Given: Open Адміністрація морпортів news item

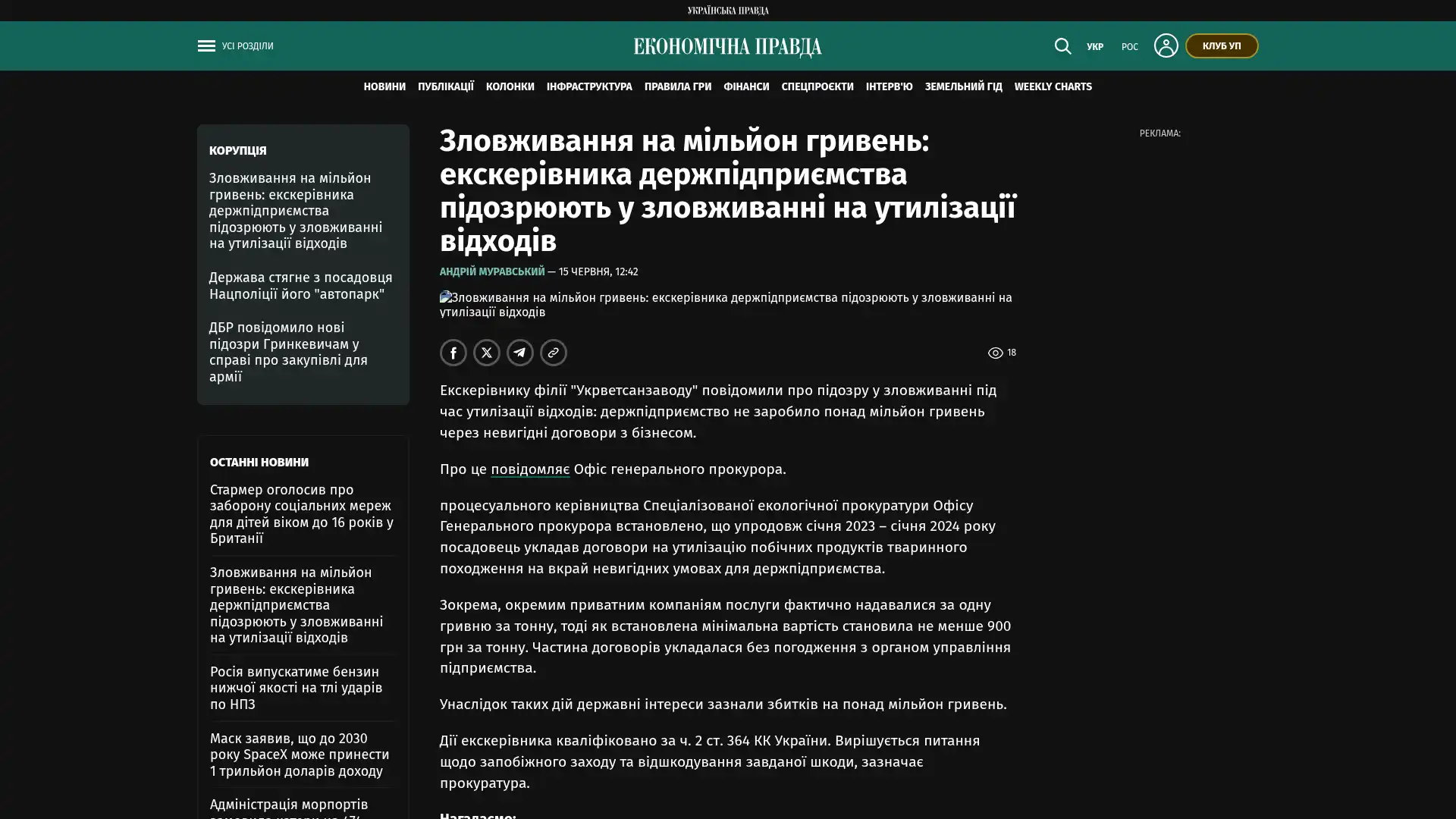Looking at the screenshot, I should [x=289, y=808].
